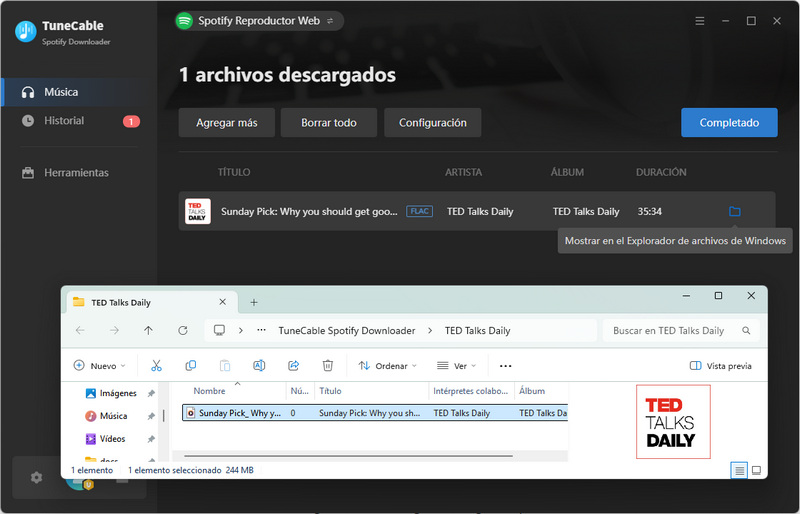
Task: Toggle Vista previa preview pane
Action: pyautogui.click(x=720, y=366)
